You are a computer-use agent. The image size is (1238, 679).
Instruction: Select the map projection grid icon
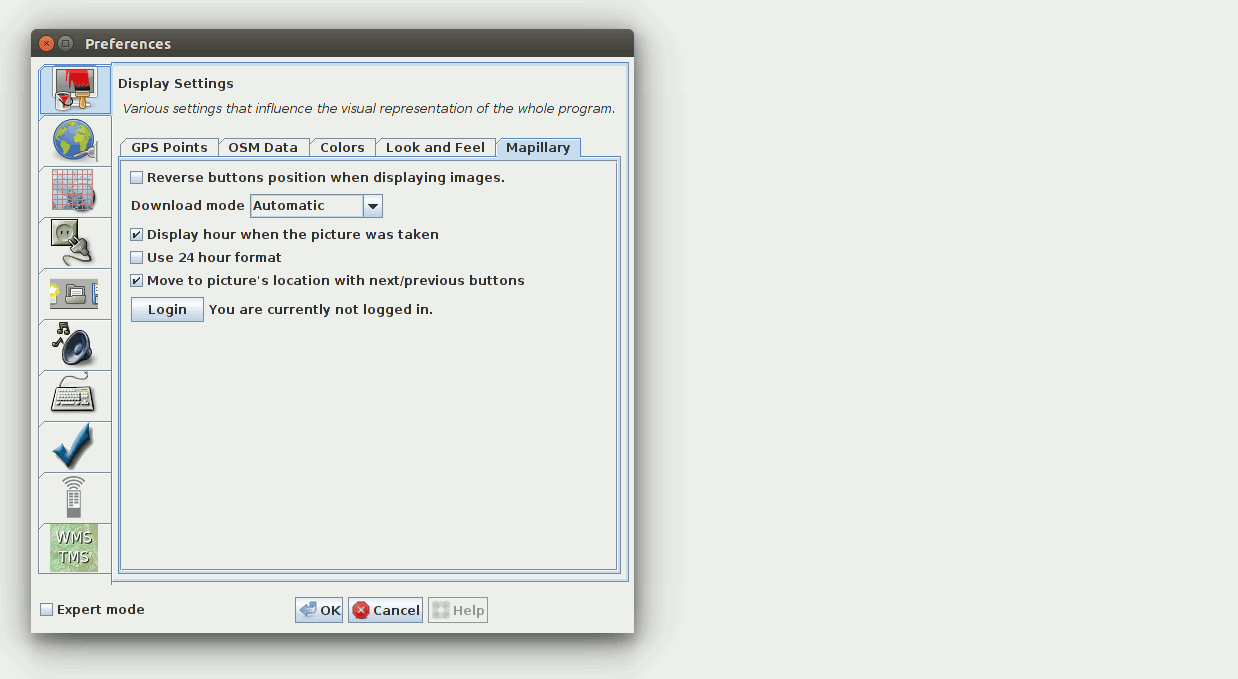click(x=75, y=192)
